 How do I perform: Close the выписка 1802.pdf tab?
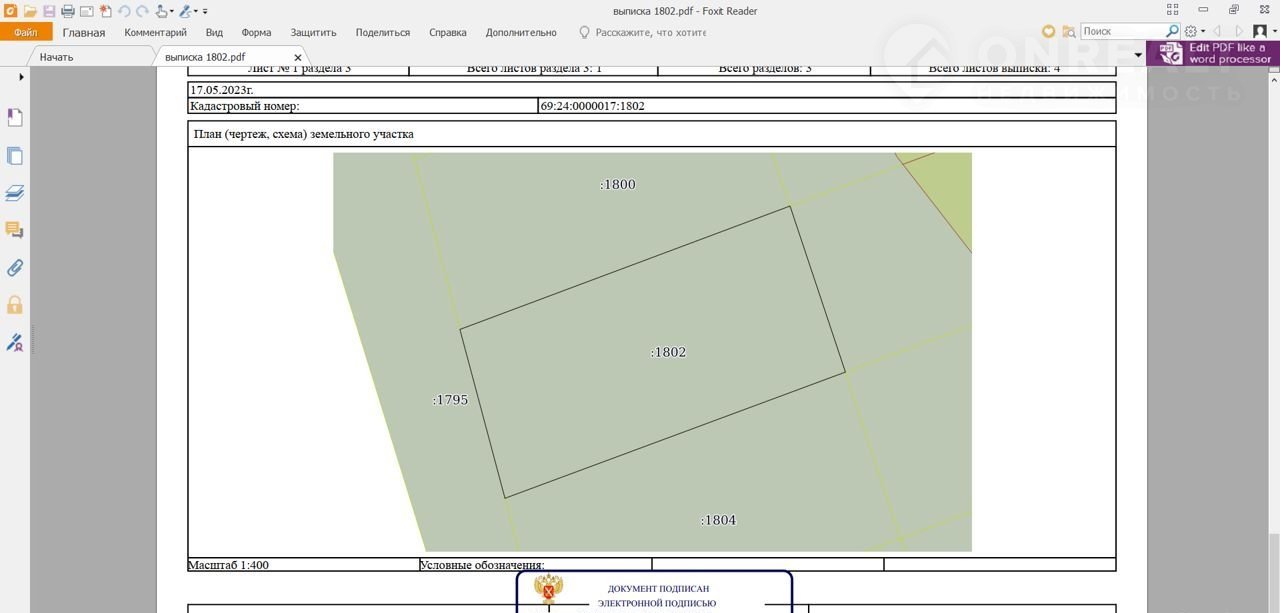297,58
